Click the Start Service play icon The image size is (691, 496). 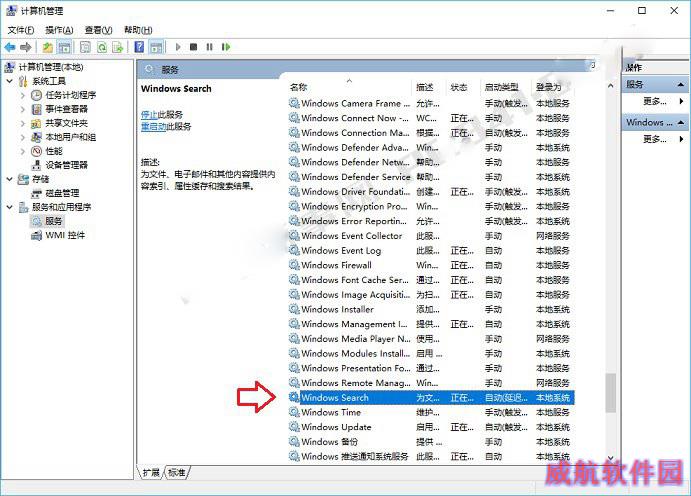point(178,47)
